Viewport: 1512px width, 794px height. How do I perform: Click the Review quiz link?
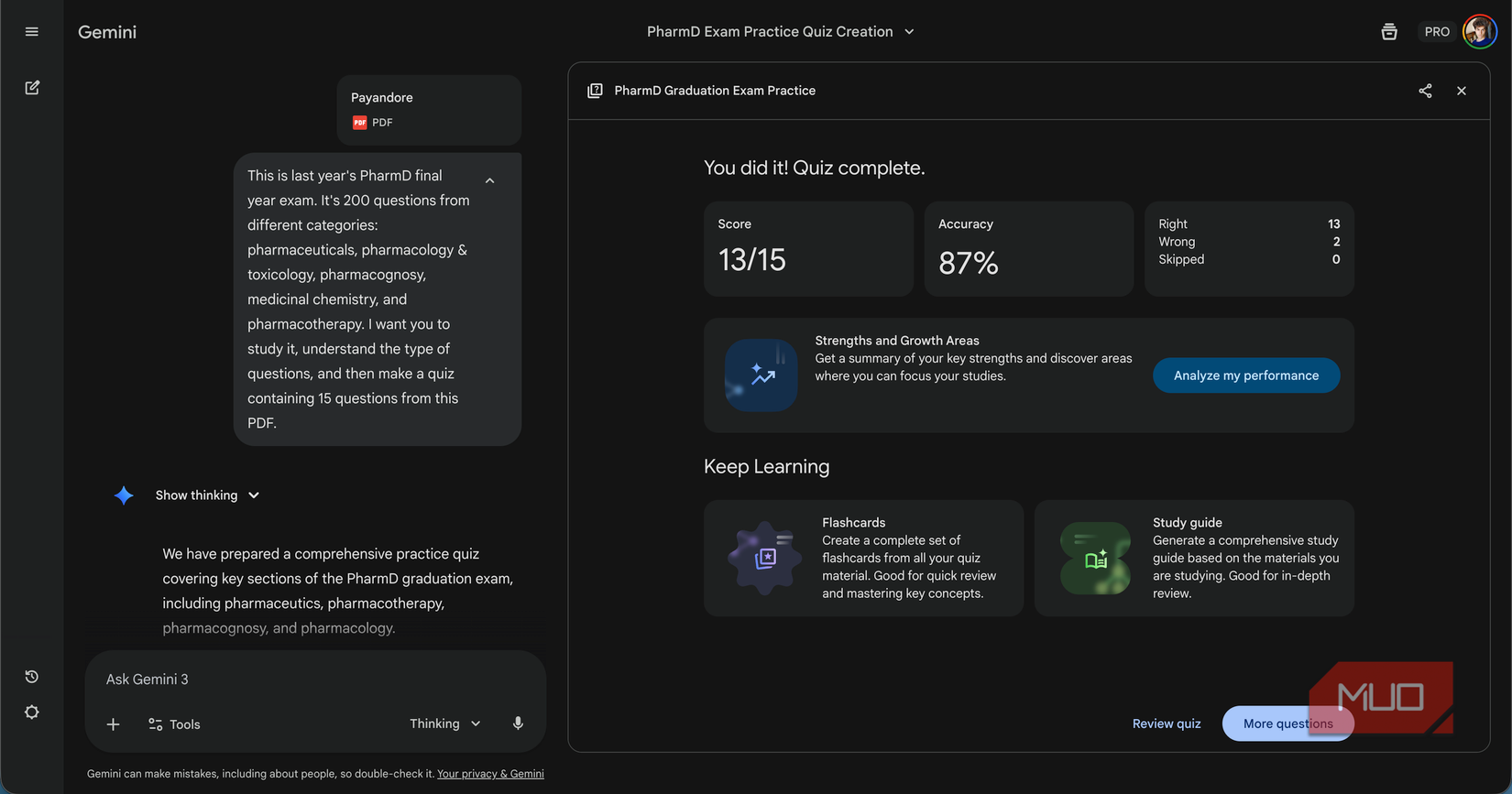(1167, 723)
